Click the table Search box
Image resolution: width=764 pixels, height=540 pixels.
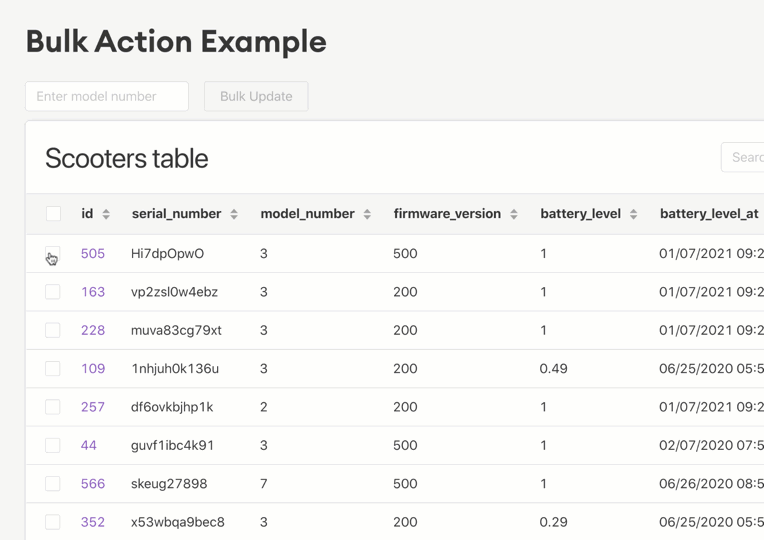(x=745, y=157)
